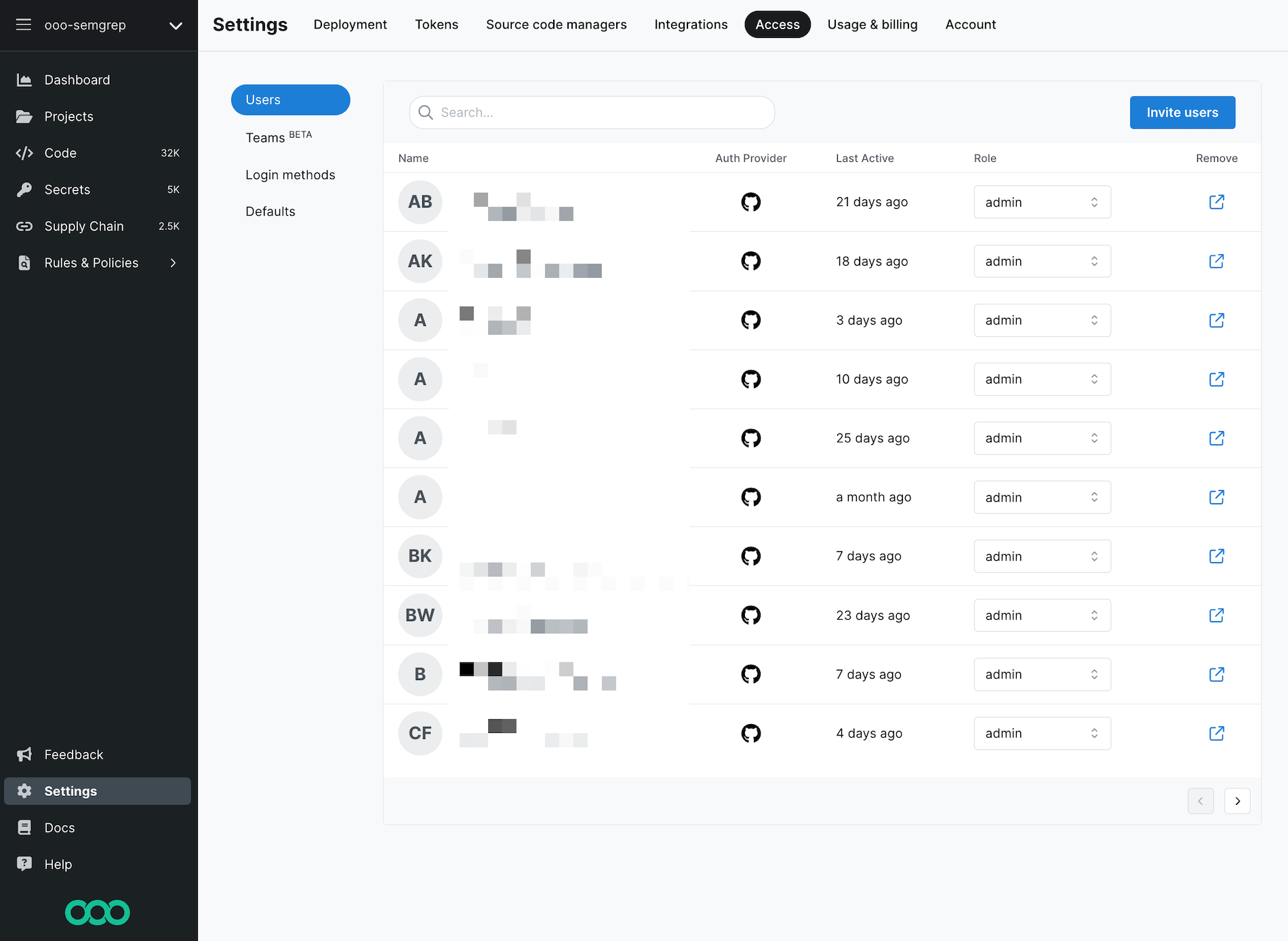Click the hamburger menu icon
Viewport: 1288px width, 941px height.
pos(24,25)
